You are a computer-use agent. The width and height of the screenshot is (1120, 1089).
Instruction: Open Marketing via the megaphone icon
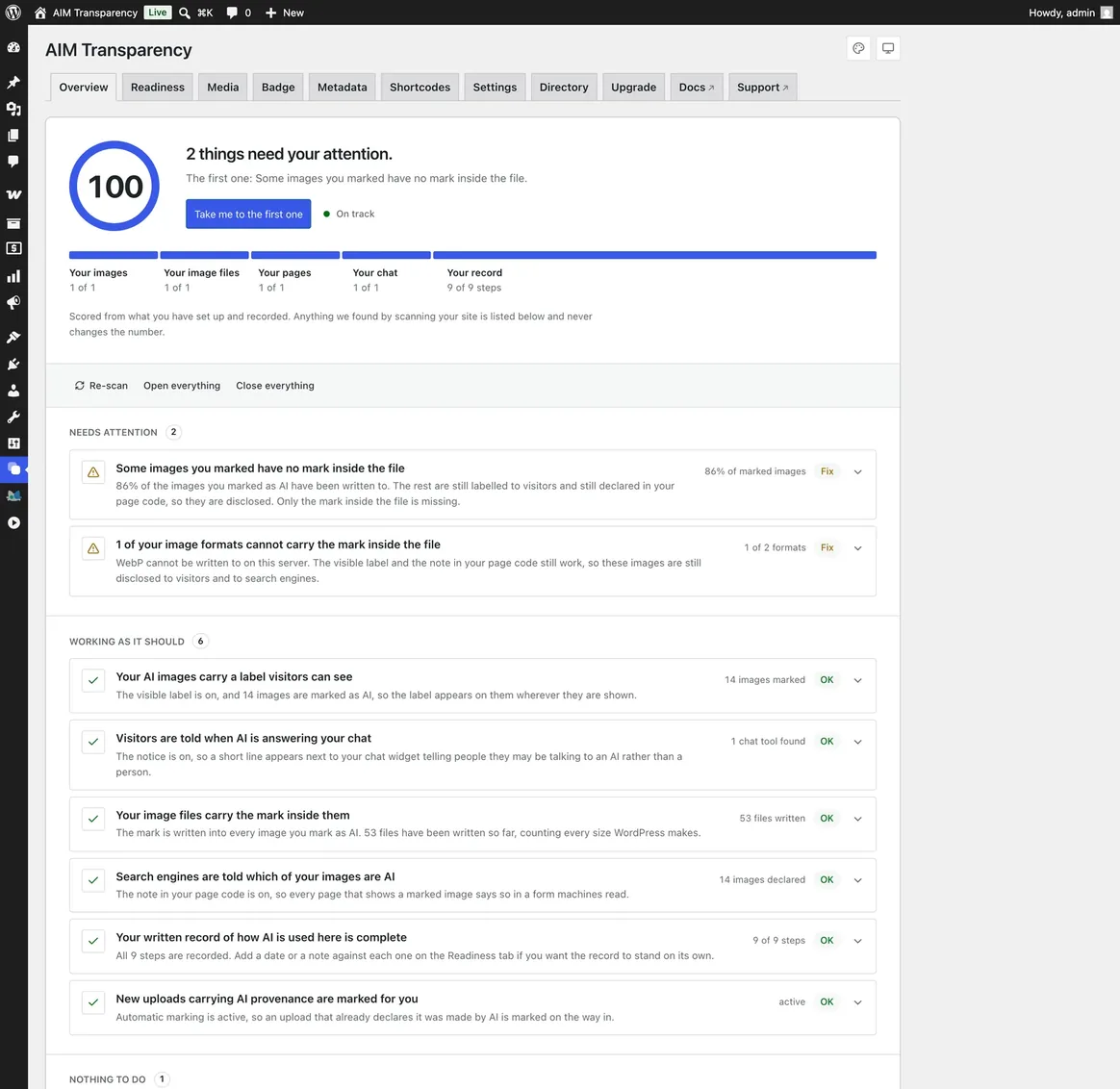coord(13,303)
